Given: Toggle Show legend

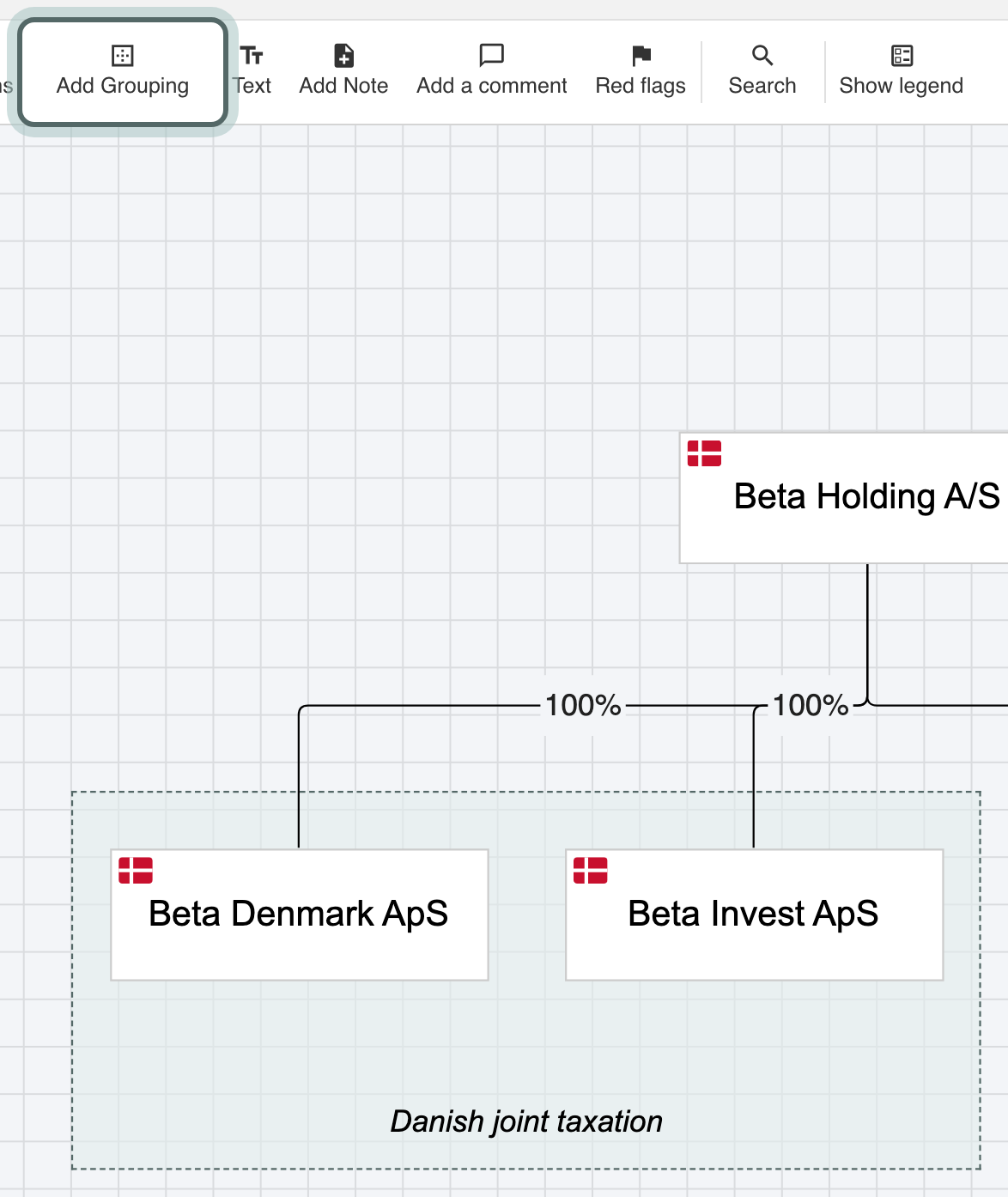Looking at the screenshot, I should coord(902,72).
